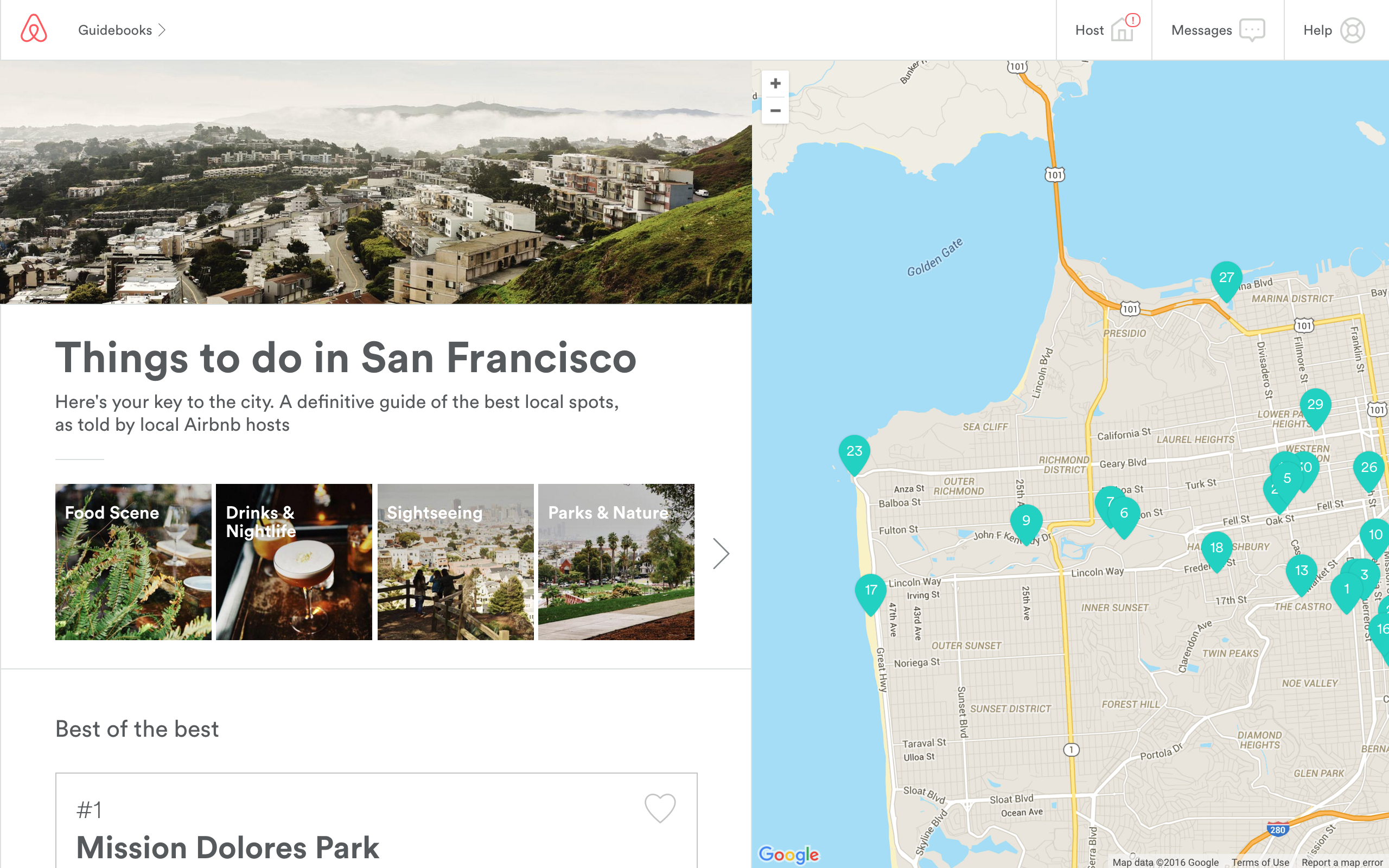
Task: Open the Sightseeing category
Action: tap(456, 562)
